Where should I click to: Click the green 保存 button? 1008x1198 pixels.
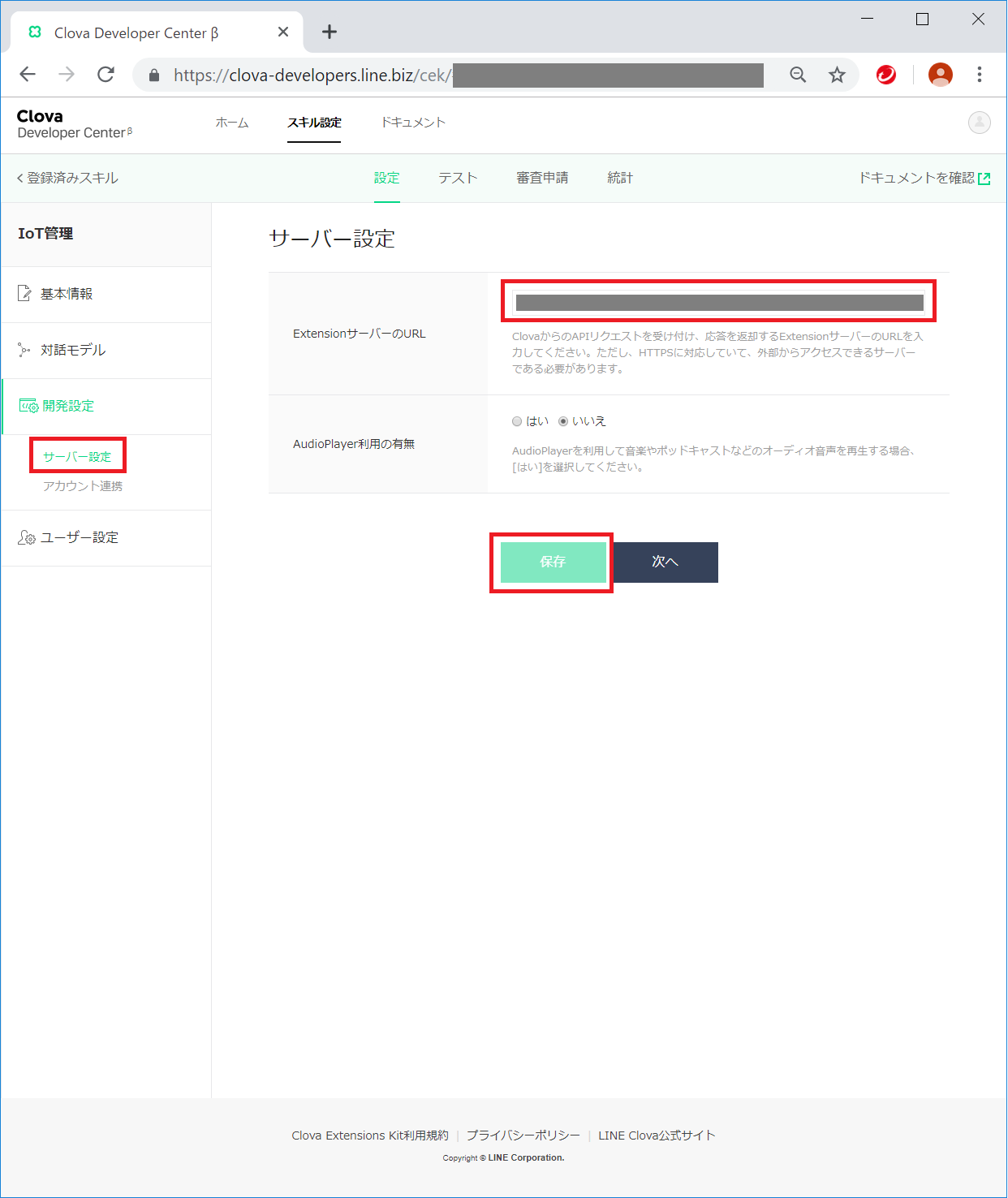(x=553, y=562)
